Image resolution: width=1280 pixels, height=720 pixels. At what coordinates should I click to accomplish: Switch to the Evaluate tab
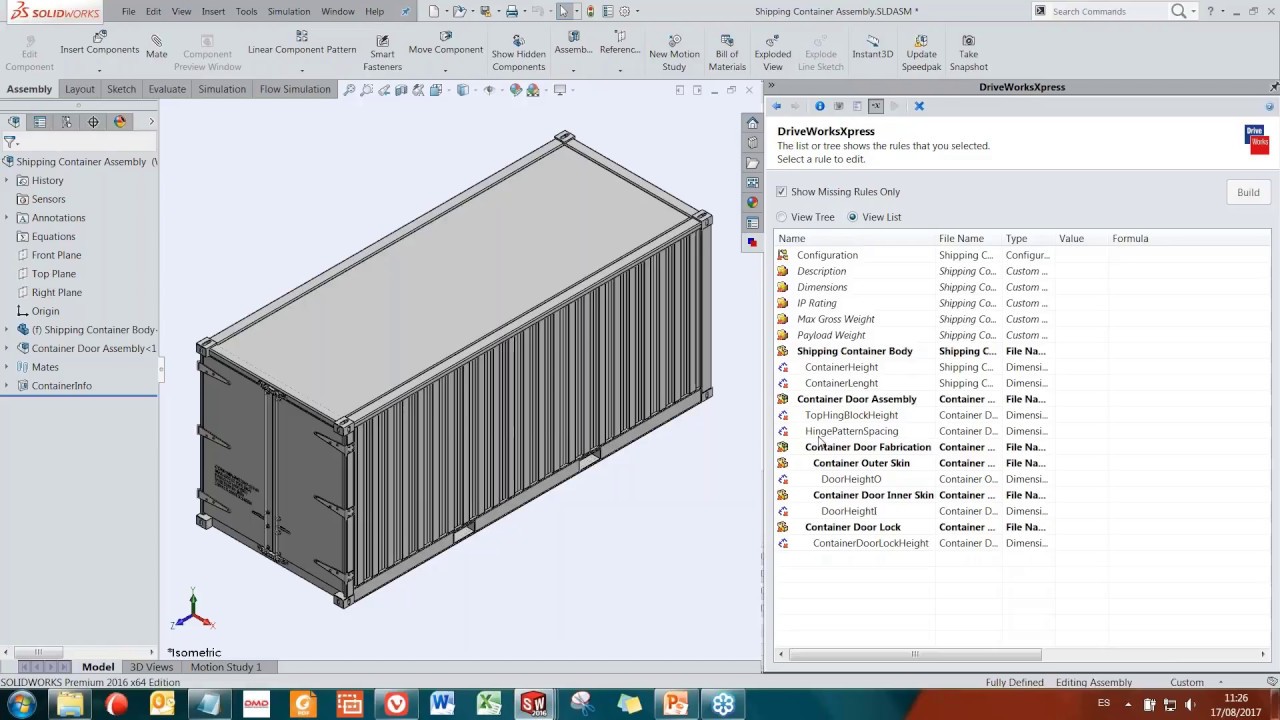click(167, 89)
